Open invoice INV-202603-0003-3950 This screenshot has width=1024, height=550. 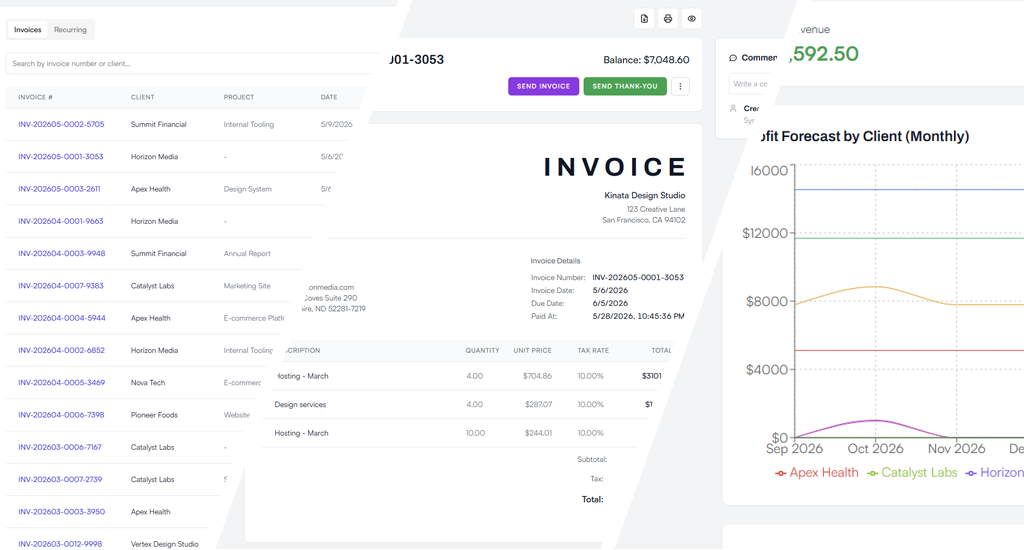click(61, 512)
